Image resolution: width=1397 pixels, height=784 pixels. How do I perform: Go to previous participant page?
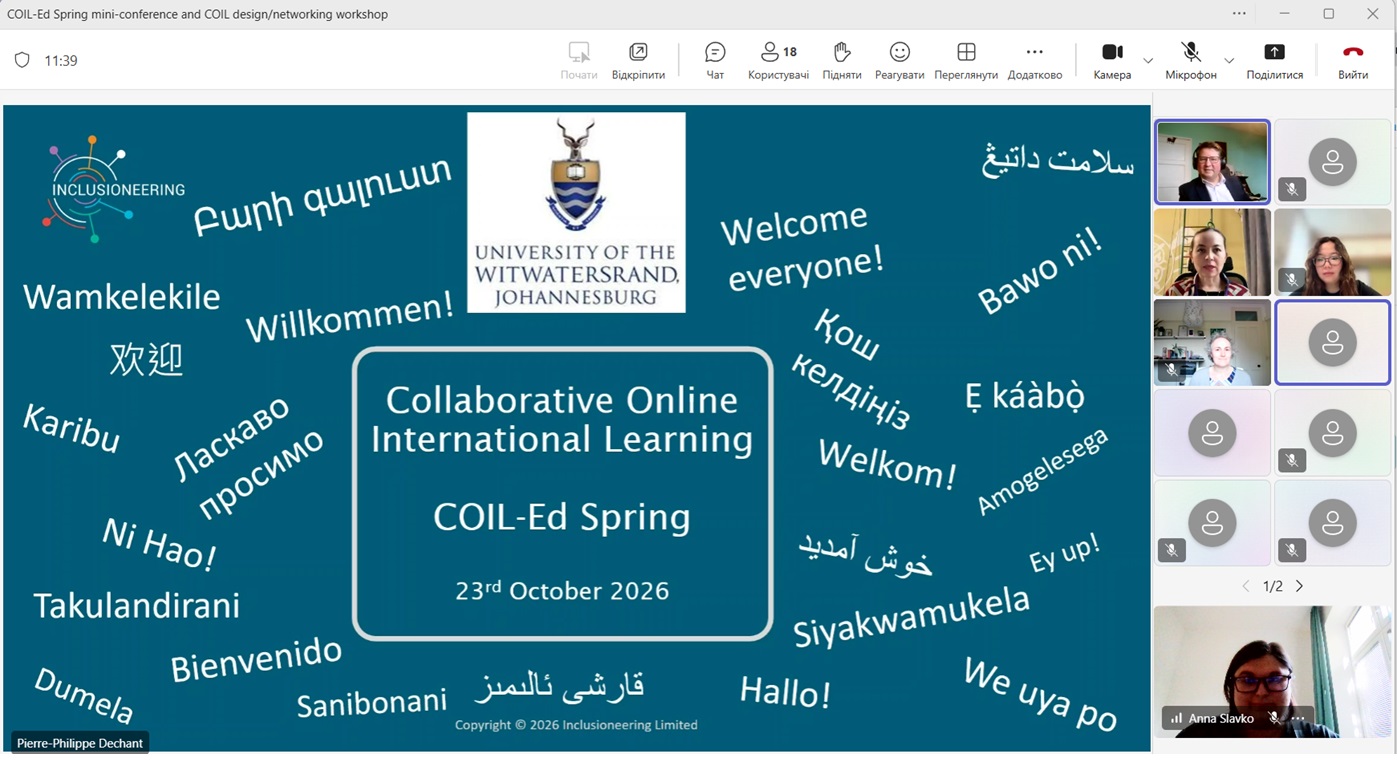[x=1246, y=586]
